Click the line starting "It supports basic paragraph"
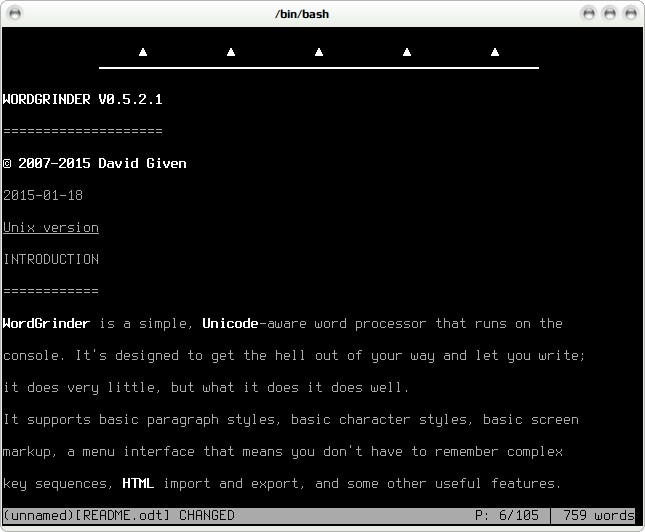The height and width of the screenshot is (532, 645). click(x=291, y=420)
